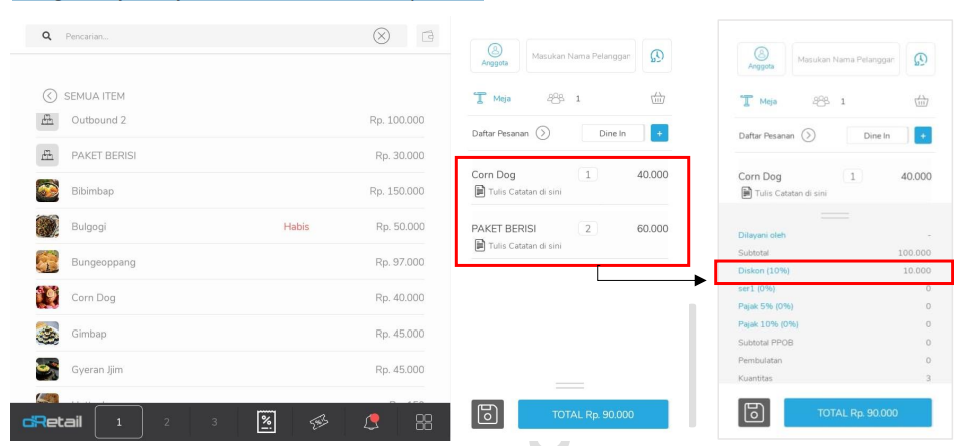Image resolution: width=954 pixels, height=446 pixels.
Task: Clear the search box with the X icon
Action: 381,36
